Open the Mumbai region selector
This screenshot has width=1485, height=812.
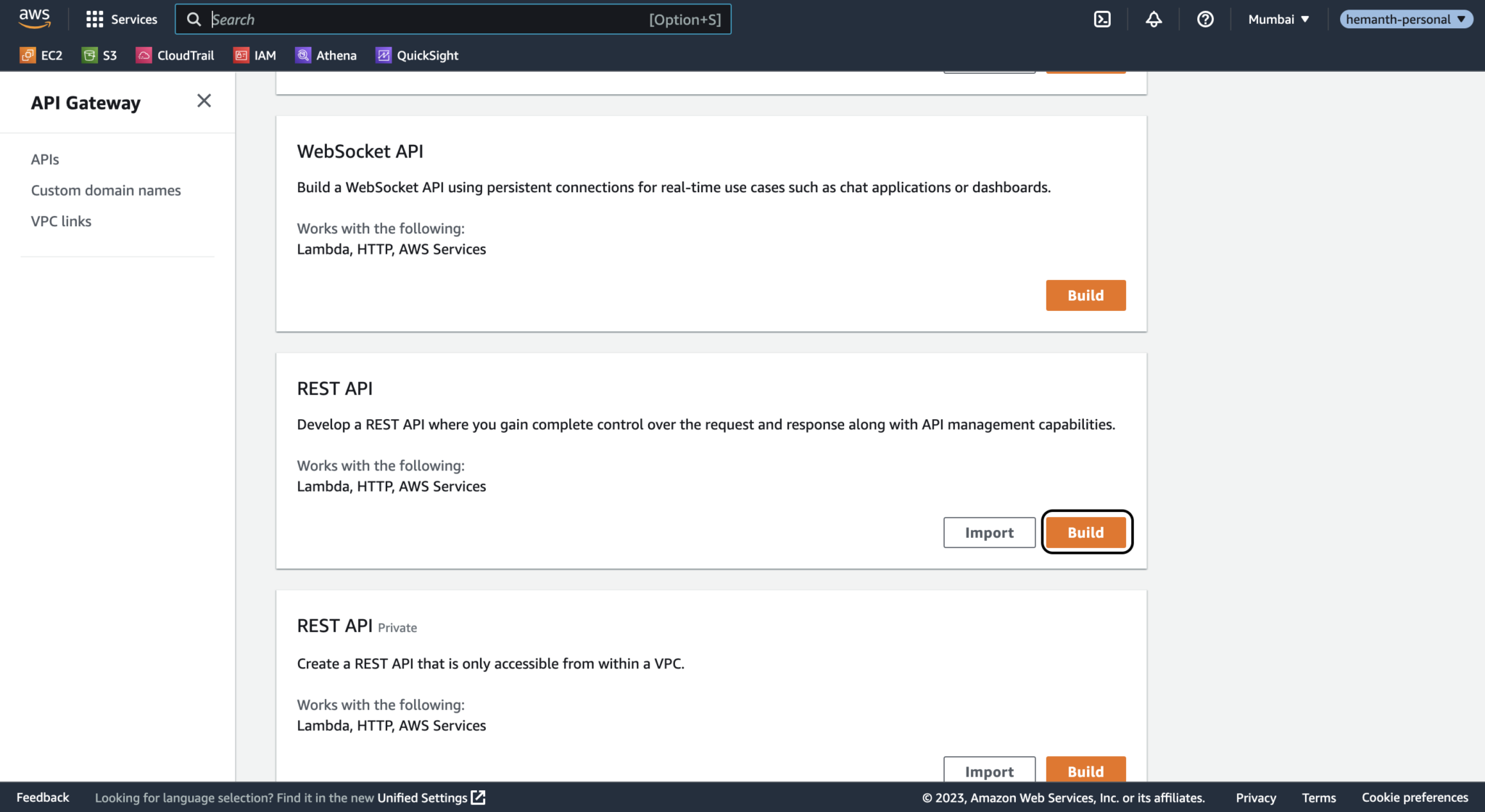click(x=1278, y=19)
